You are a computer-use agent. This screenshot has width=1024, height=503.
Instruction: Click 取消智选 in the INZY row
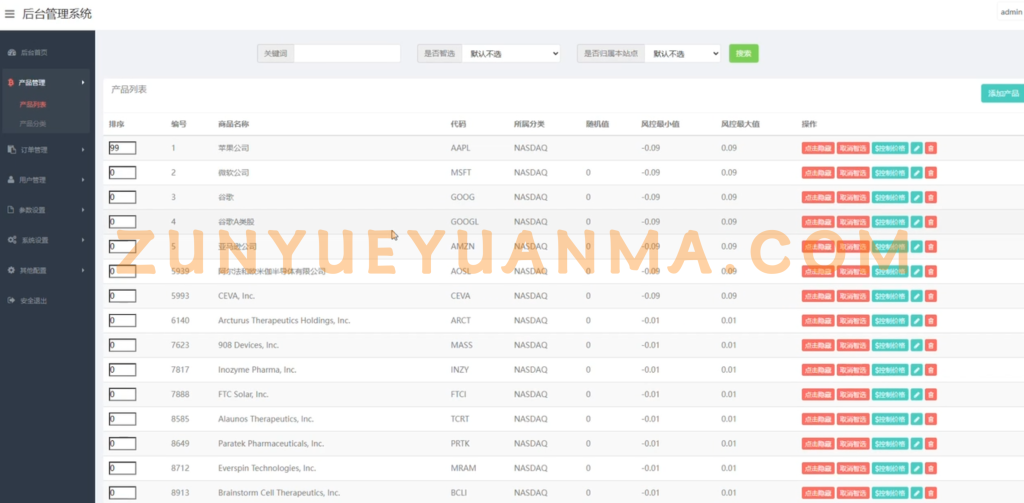click(x=853, y=370)
